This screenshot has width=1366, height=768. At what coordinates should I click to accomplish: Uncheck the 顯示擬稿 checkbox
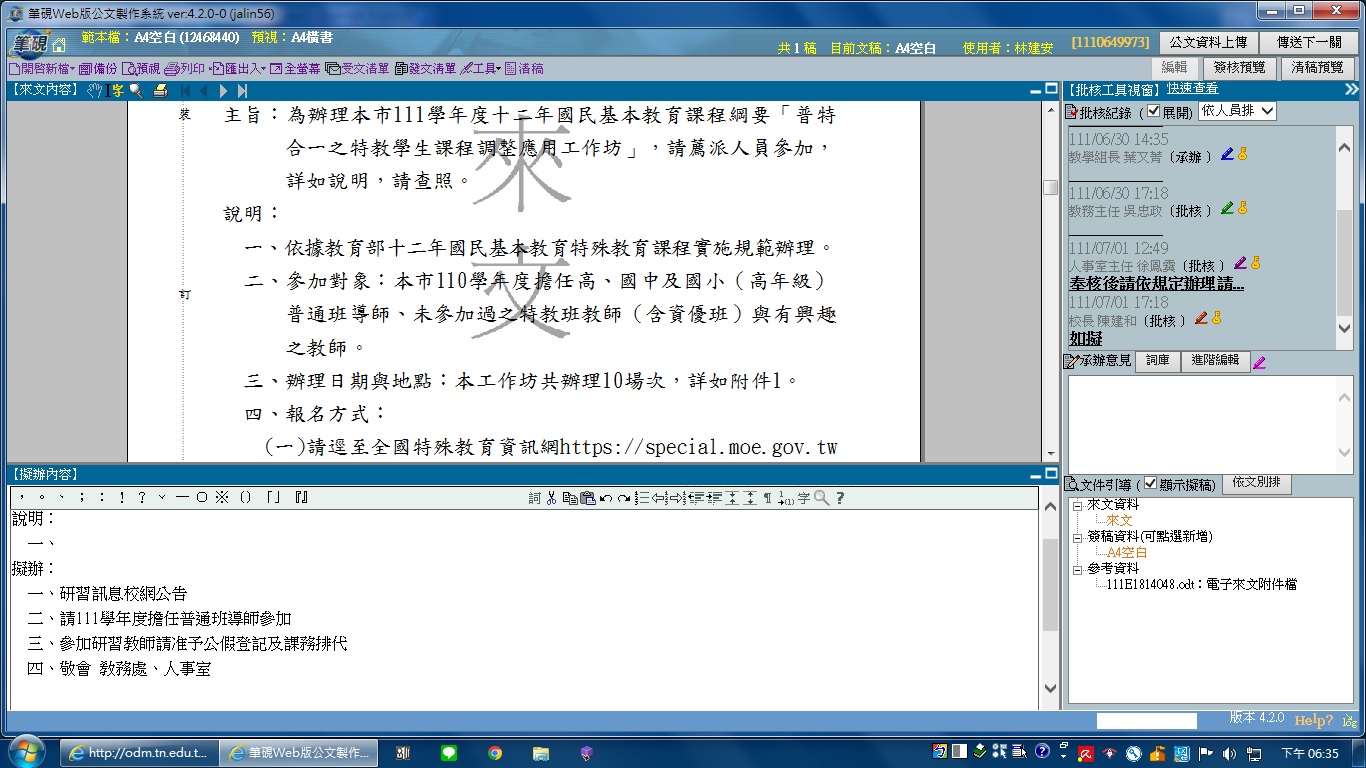pos(1150,484)
